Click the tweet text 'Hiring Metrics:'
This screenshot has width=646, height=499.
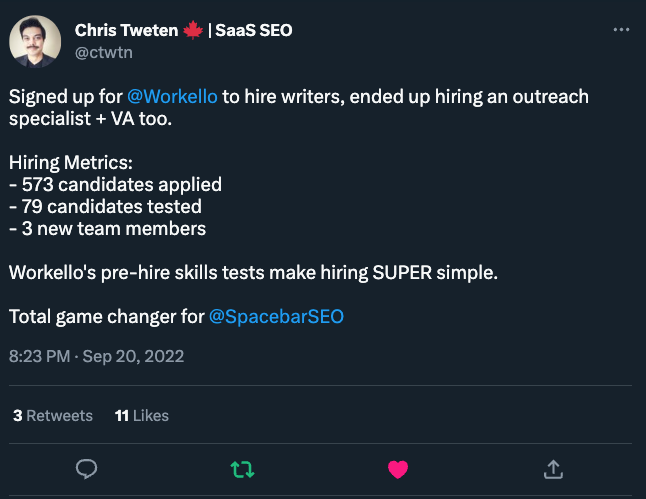click(x=71, y=163)
